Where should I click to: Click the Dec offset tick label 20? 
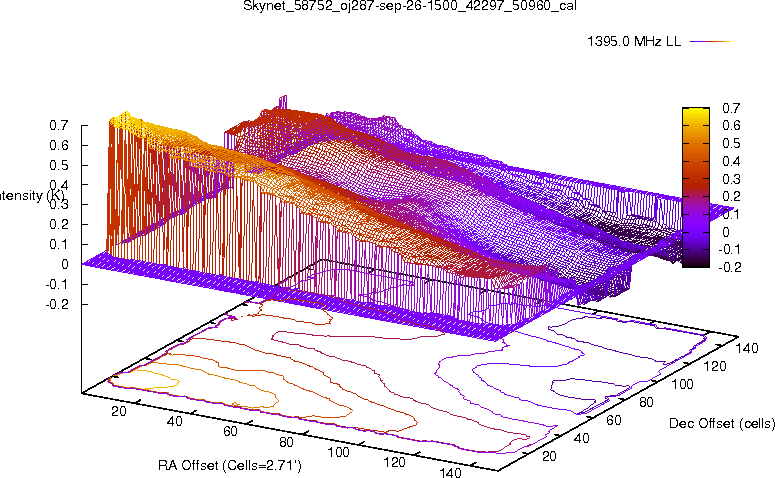pyautogui.click(x=550, y=456)
